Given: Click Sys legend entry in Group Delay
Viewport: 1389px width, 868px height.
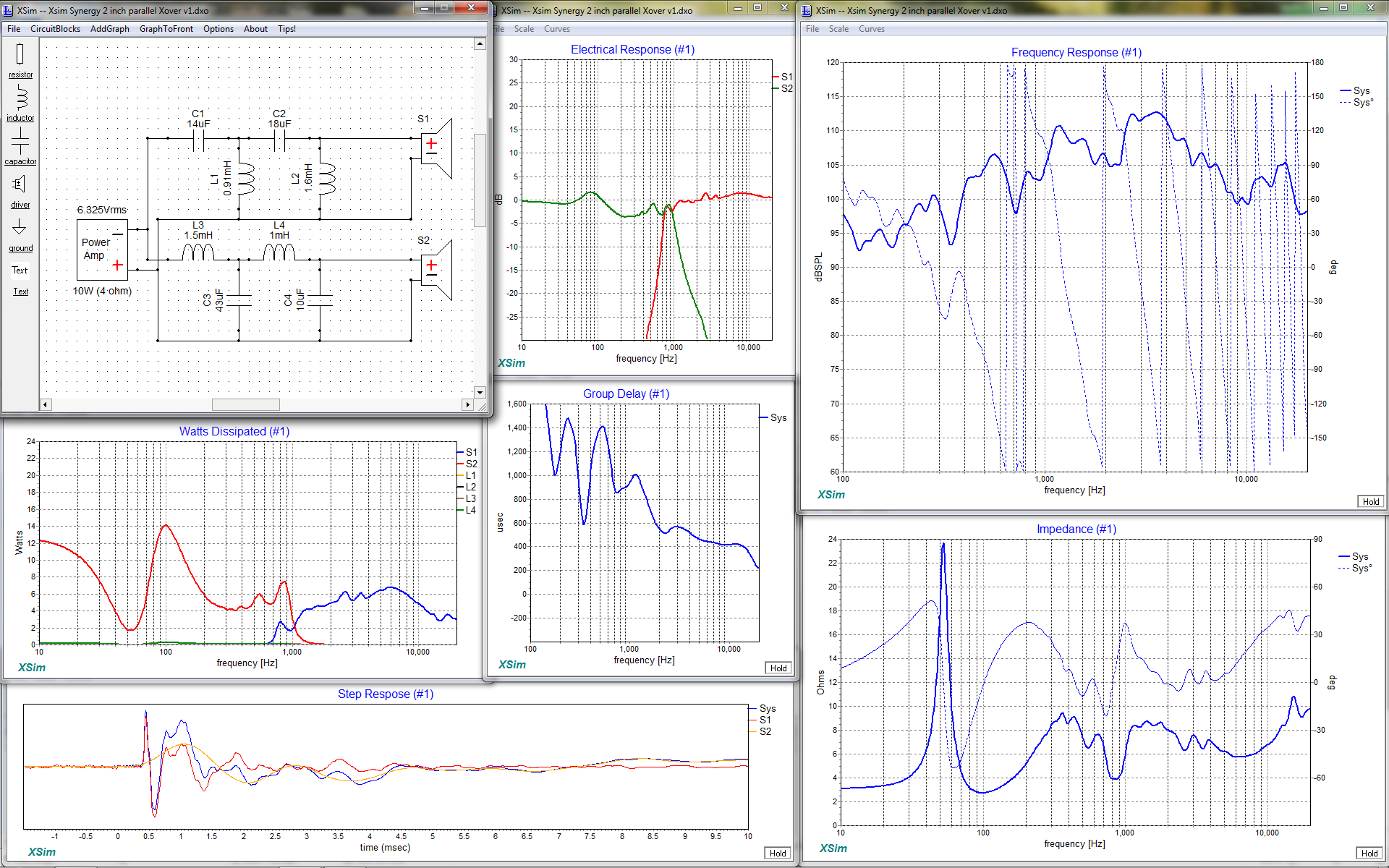Looking at the screenshot, I should (773, 417).
